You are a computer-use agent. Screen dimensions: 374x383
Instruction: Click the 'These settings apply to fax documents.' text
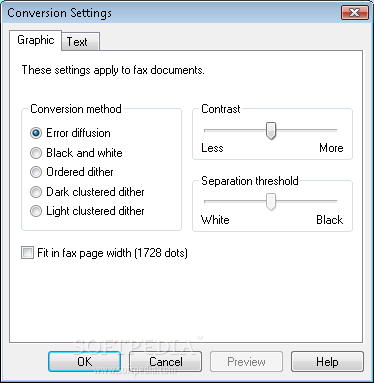[113, 70]
